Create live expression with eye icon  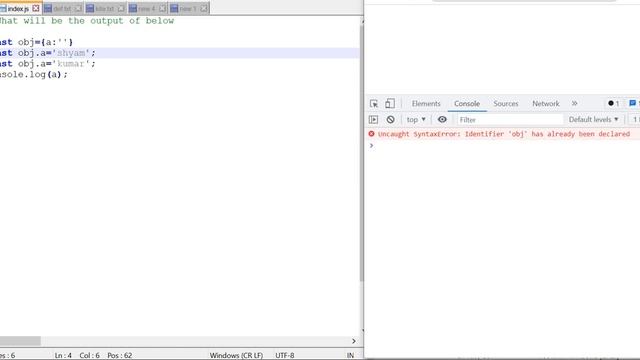tap(442, 120)
